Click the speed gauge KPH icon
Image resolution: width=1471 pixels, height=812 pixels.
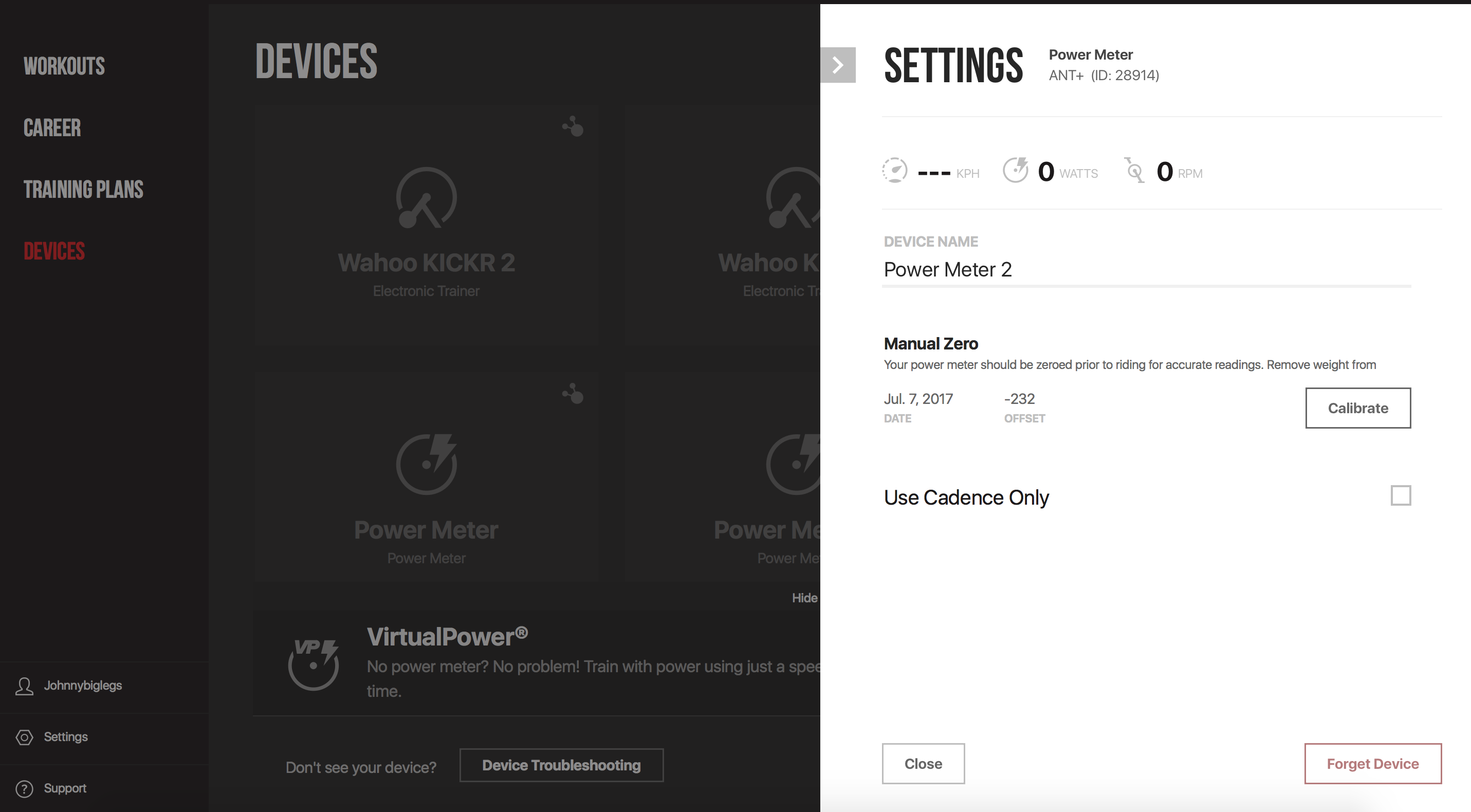(895, 170)
